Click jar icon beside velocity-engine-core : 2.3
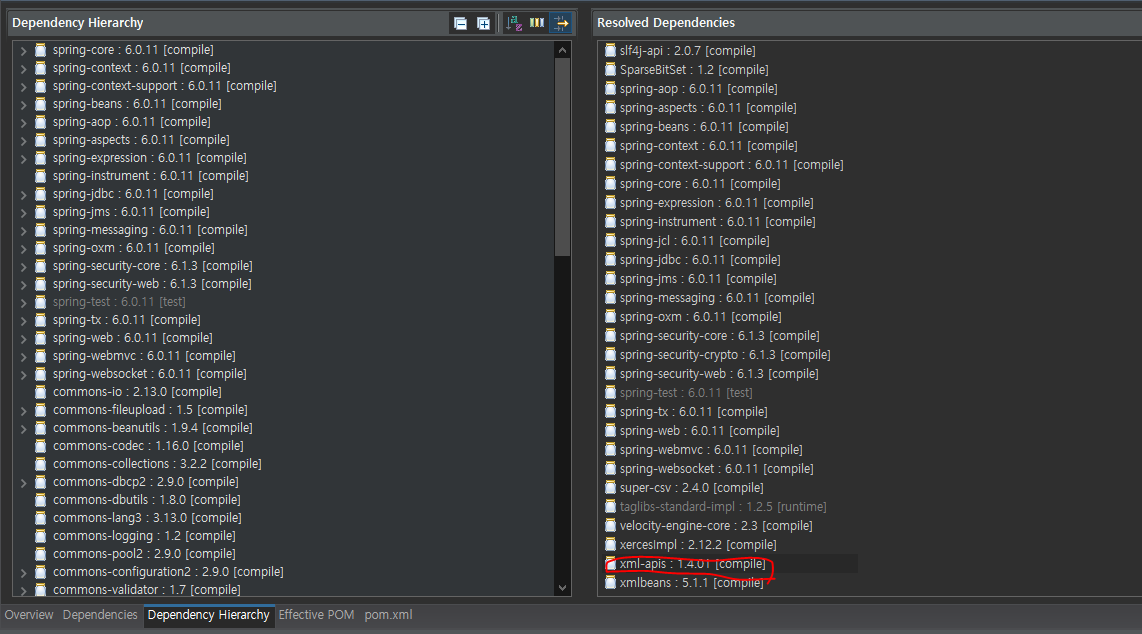The width and height of the screenshot is (1142, 634). (x=610, y=525)
